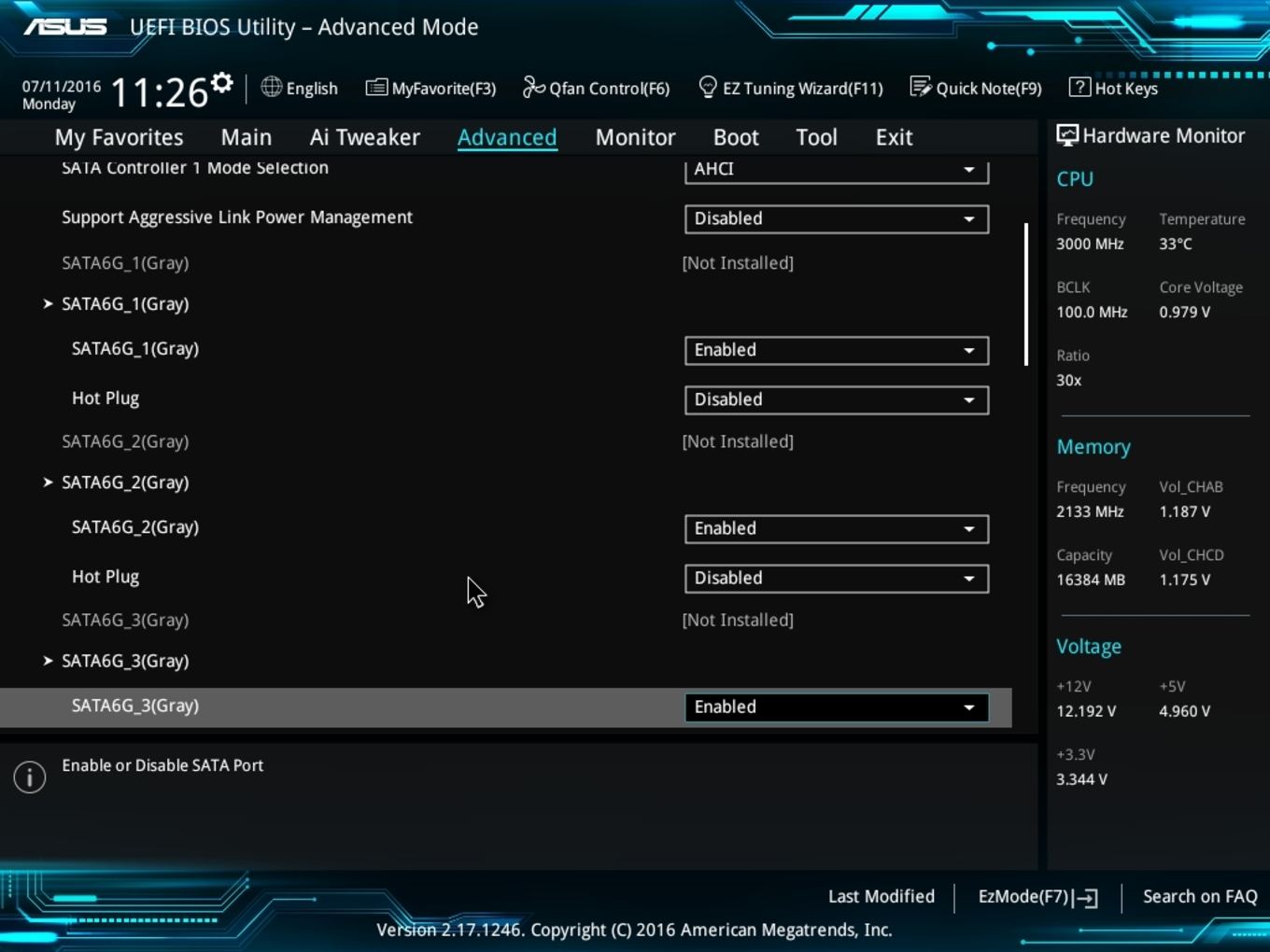Click the 30x ratio value

tap(1069, 380)
